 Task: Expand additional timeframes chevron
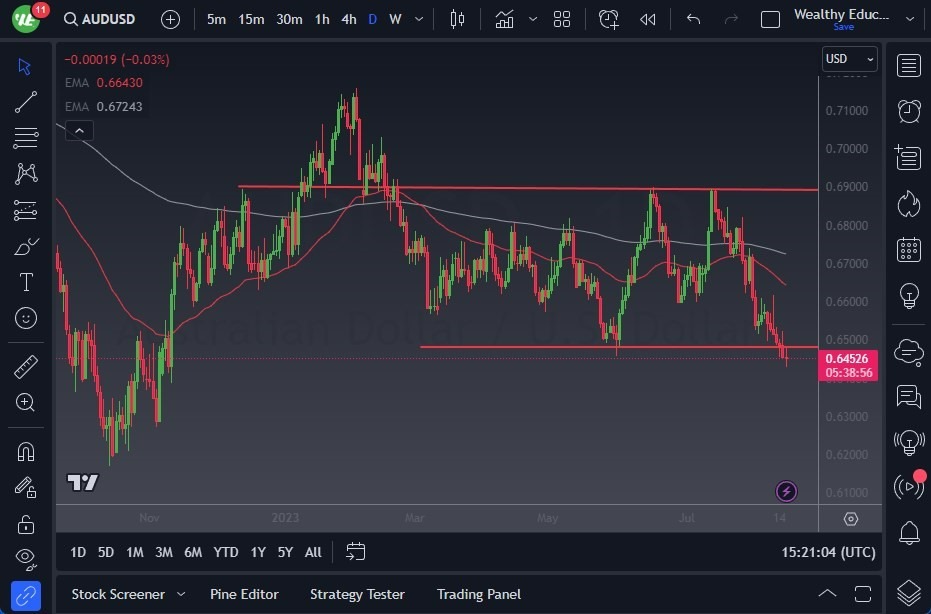(418, 19)
